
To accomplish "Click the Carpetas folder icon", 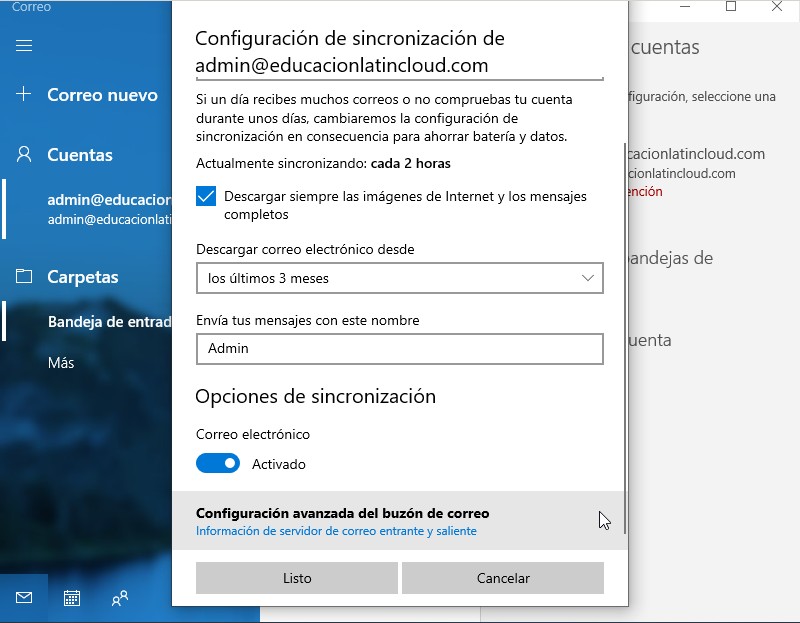I will pos(24,276).
